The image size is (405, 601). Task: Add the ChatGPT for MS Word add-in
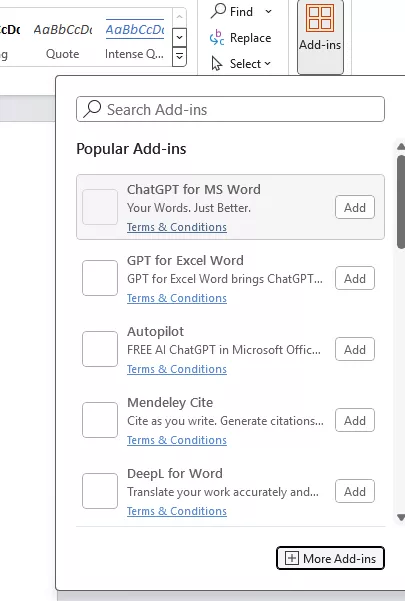click(355, 207)
